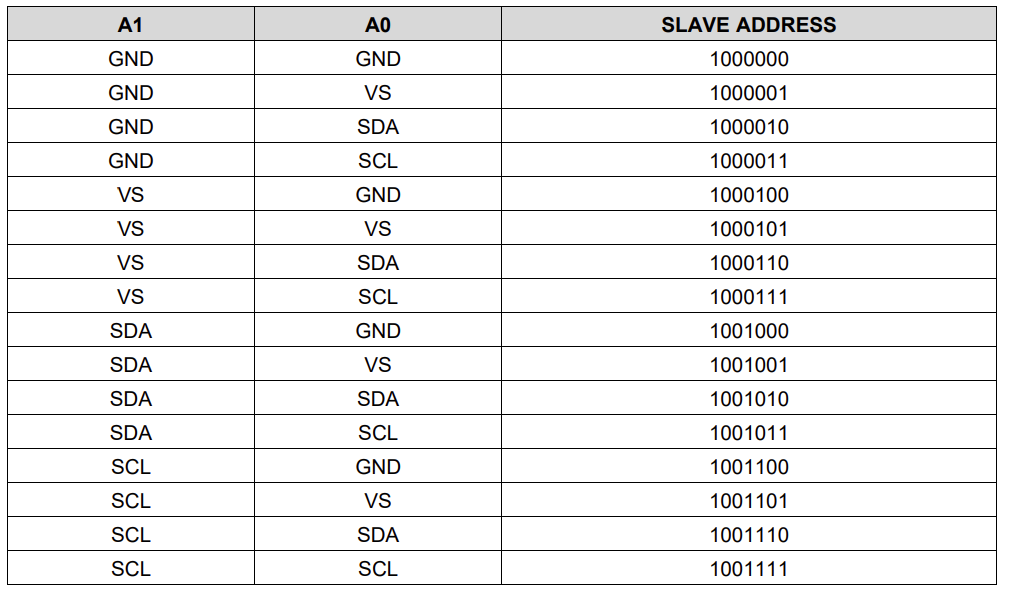Select address 1001101 cell
Screen dimensions: 1012x596
point(749,501)
